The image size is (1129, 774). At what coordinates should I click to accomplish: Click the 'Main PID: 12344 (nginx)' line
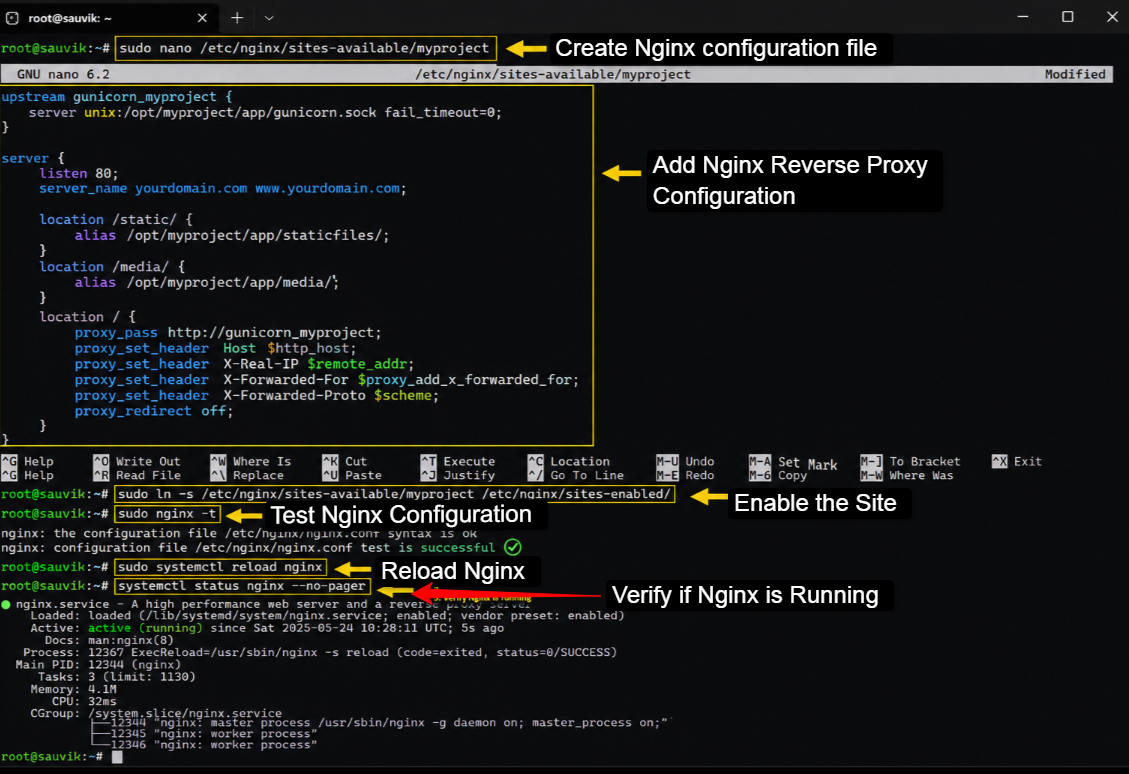tap(98, 665)
